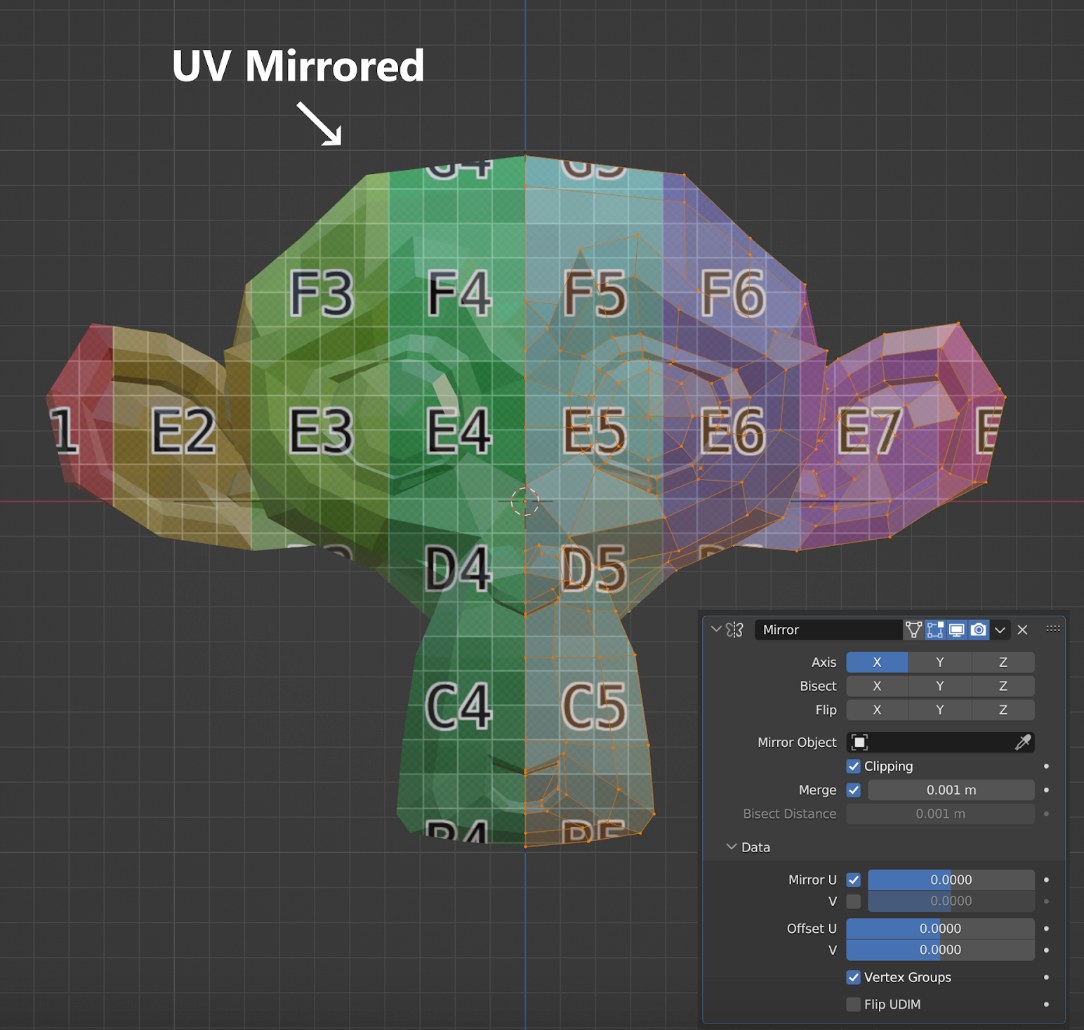Collapse the Mirror modifier panel chevron
This screenshot has width=1084, height=1030.
pyautogui.click(x=718, y=629)
